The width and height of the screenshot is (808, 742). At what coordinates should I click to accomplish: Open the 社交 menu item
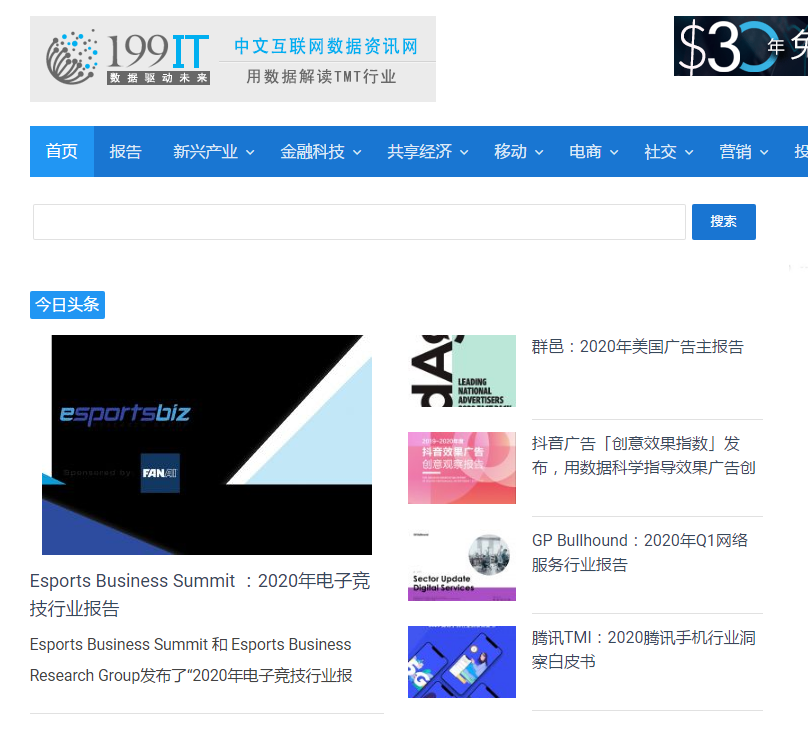[661, 151]
